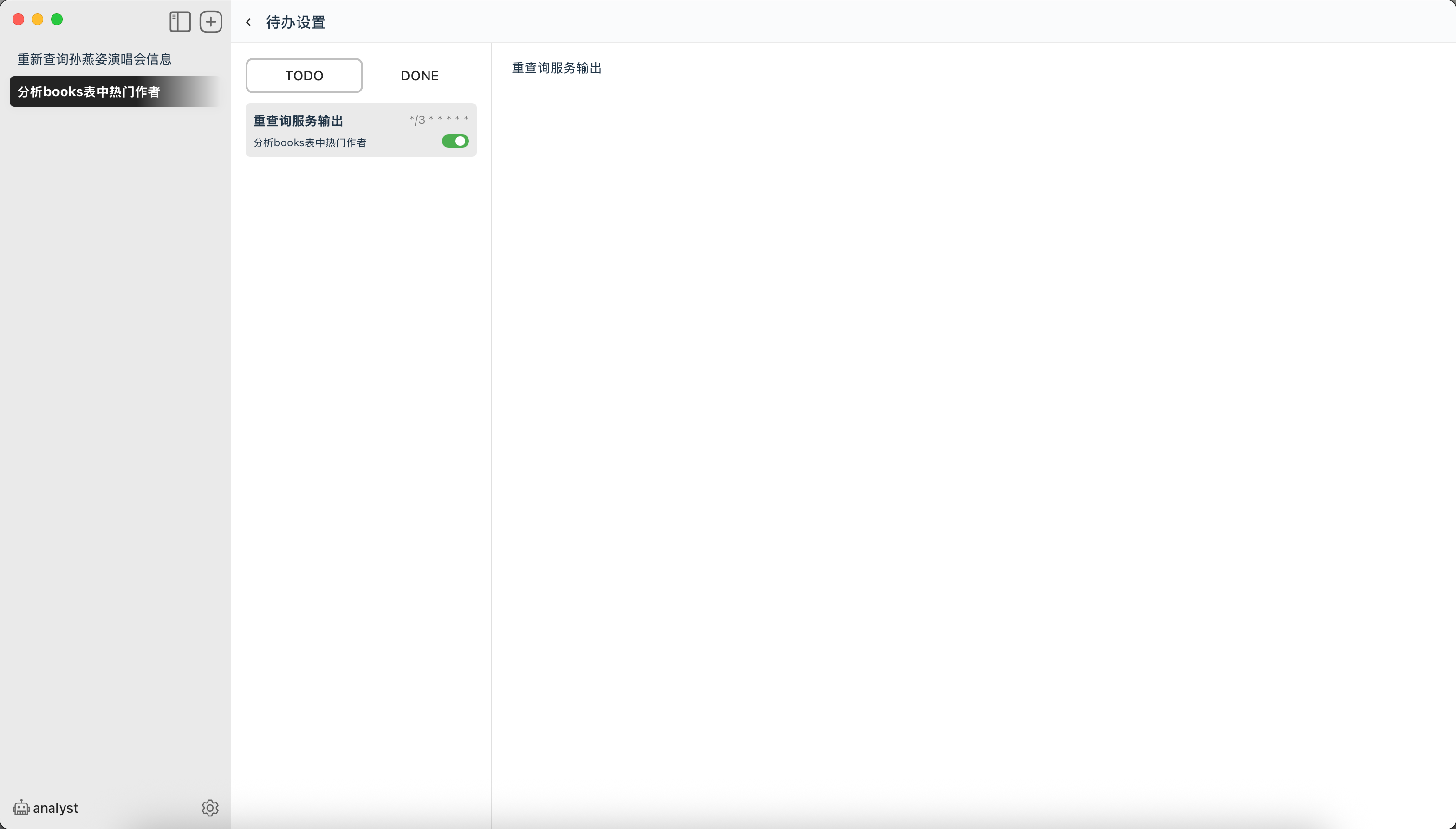This screenshot has height=829, width=1456.
Task: Click the back chevron beside 待办设置
Action: pyautogui.click(x=248, y=22)
